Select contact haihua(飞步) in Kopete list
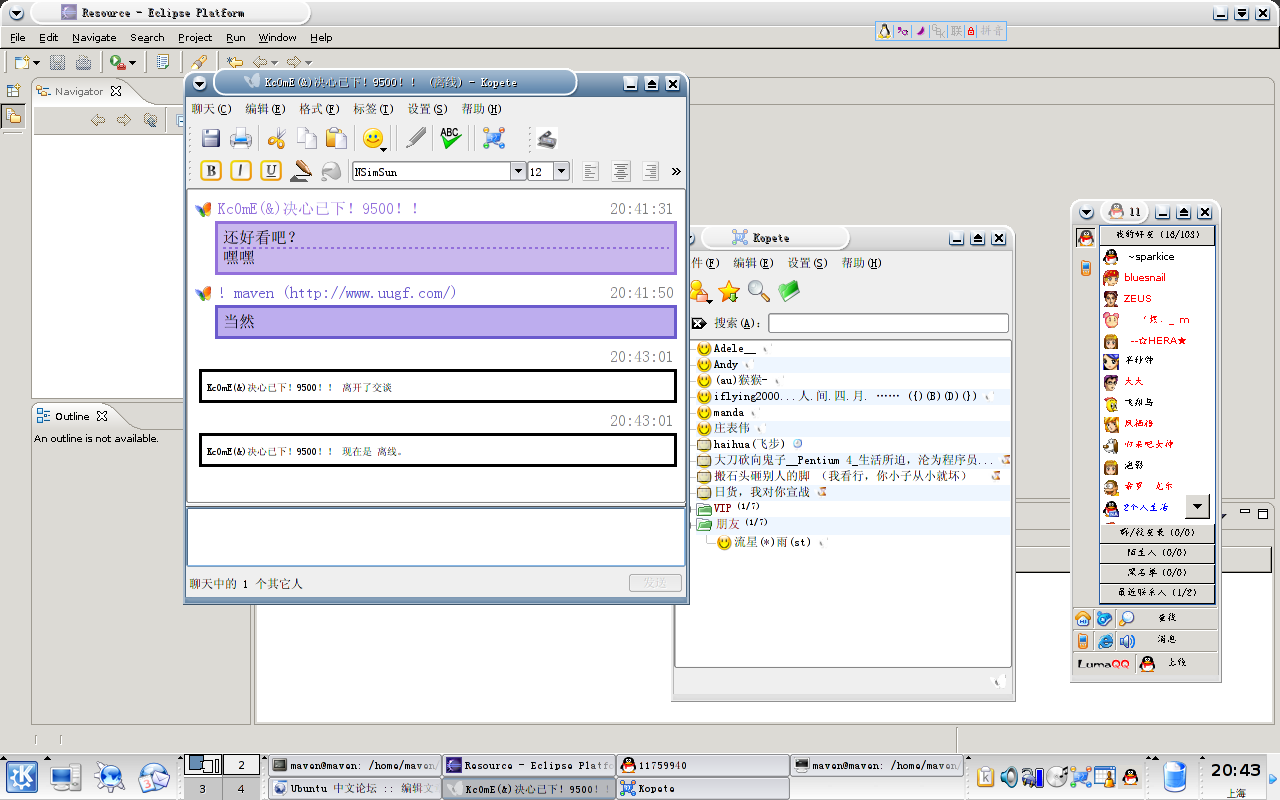 750,444
